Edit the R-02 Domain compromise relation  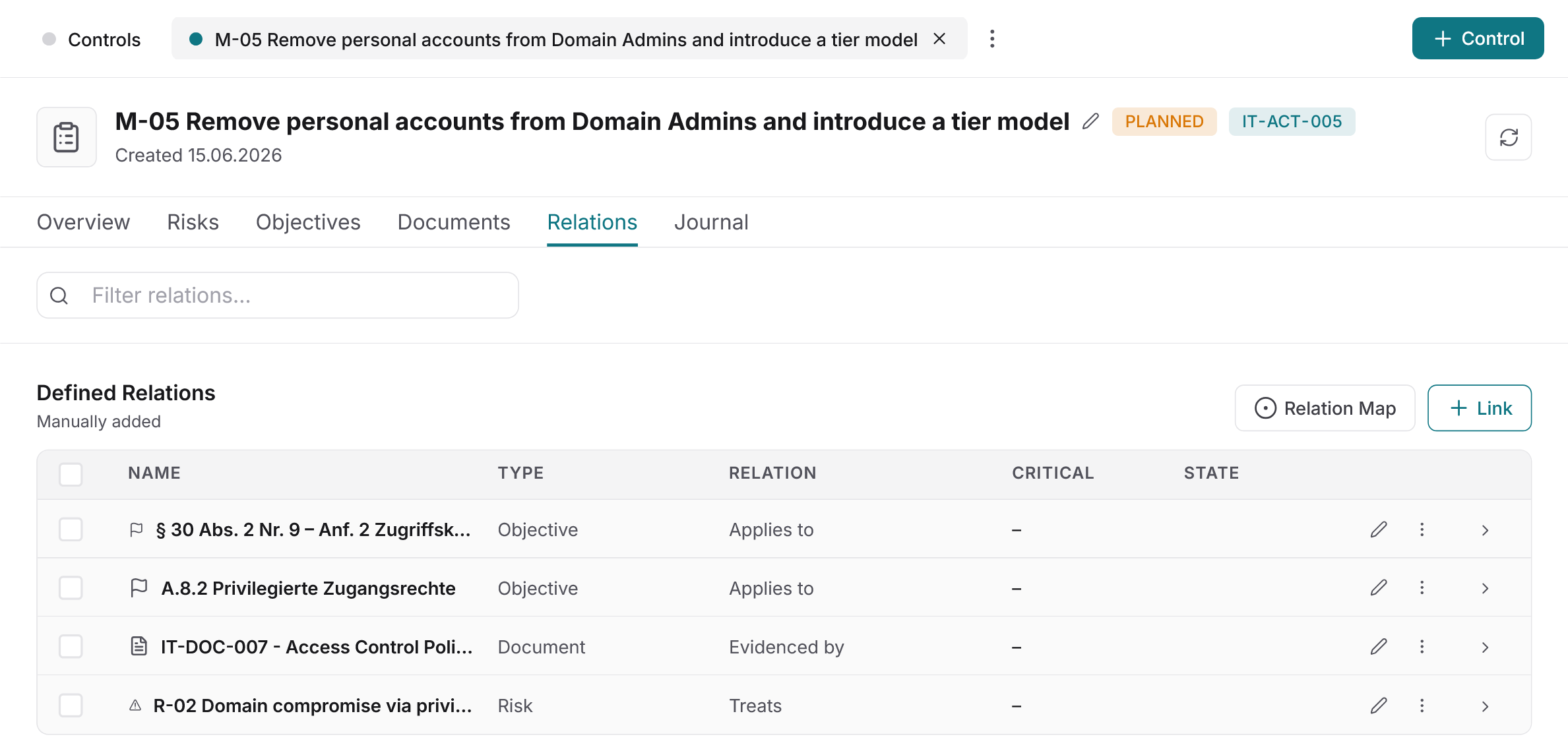click(1379, 706)
